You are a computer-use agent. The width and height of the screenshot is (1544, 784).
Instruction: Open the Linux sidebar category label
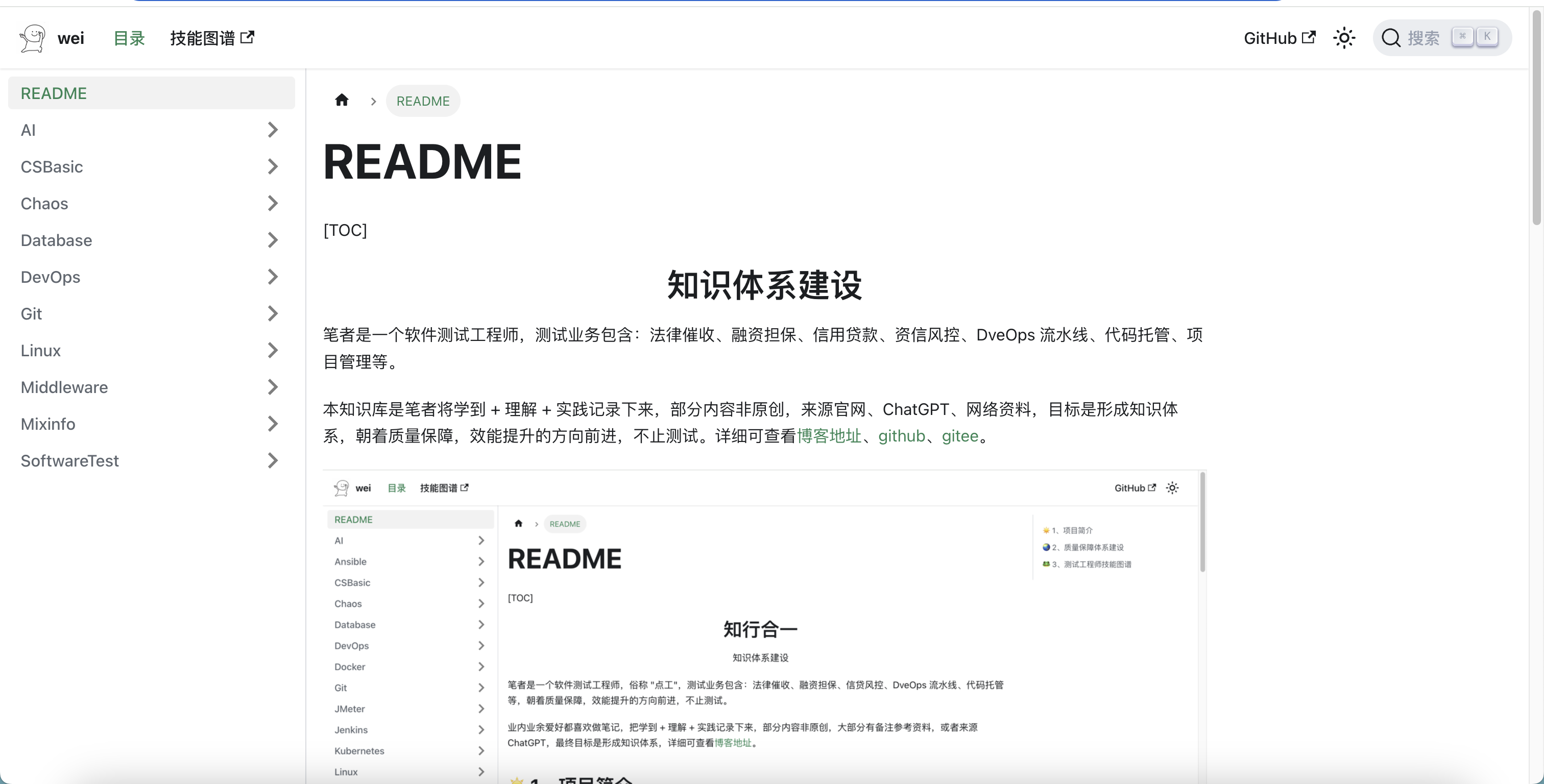(x=41, y=350)
